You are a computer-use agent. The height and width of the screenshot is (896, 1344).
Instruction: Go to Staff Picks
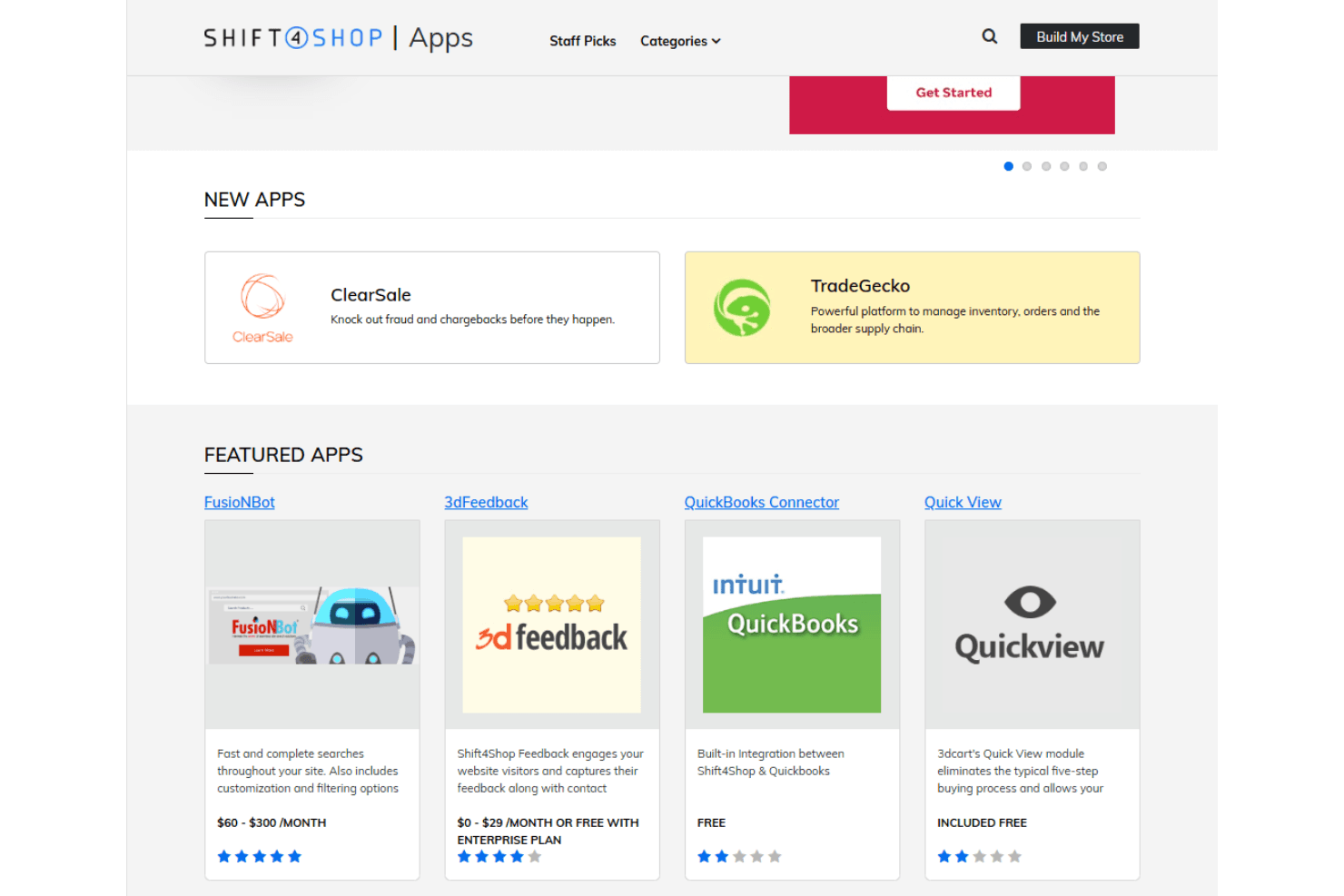tap(582, 41)
